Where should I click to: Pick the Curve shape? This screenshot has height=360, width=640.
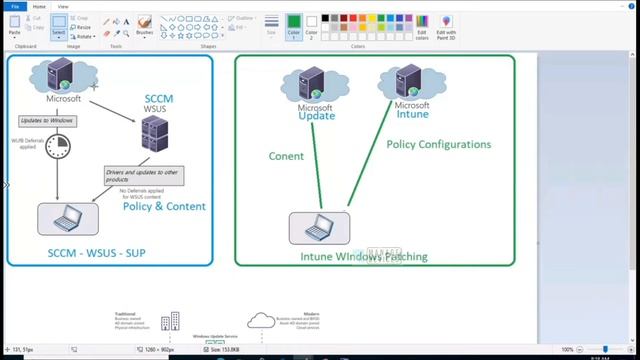tap(172, 19)
